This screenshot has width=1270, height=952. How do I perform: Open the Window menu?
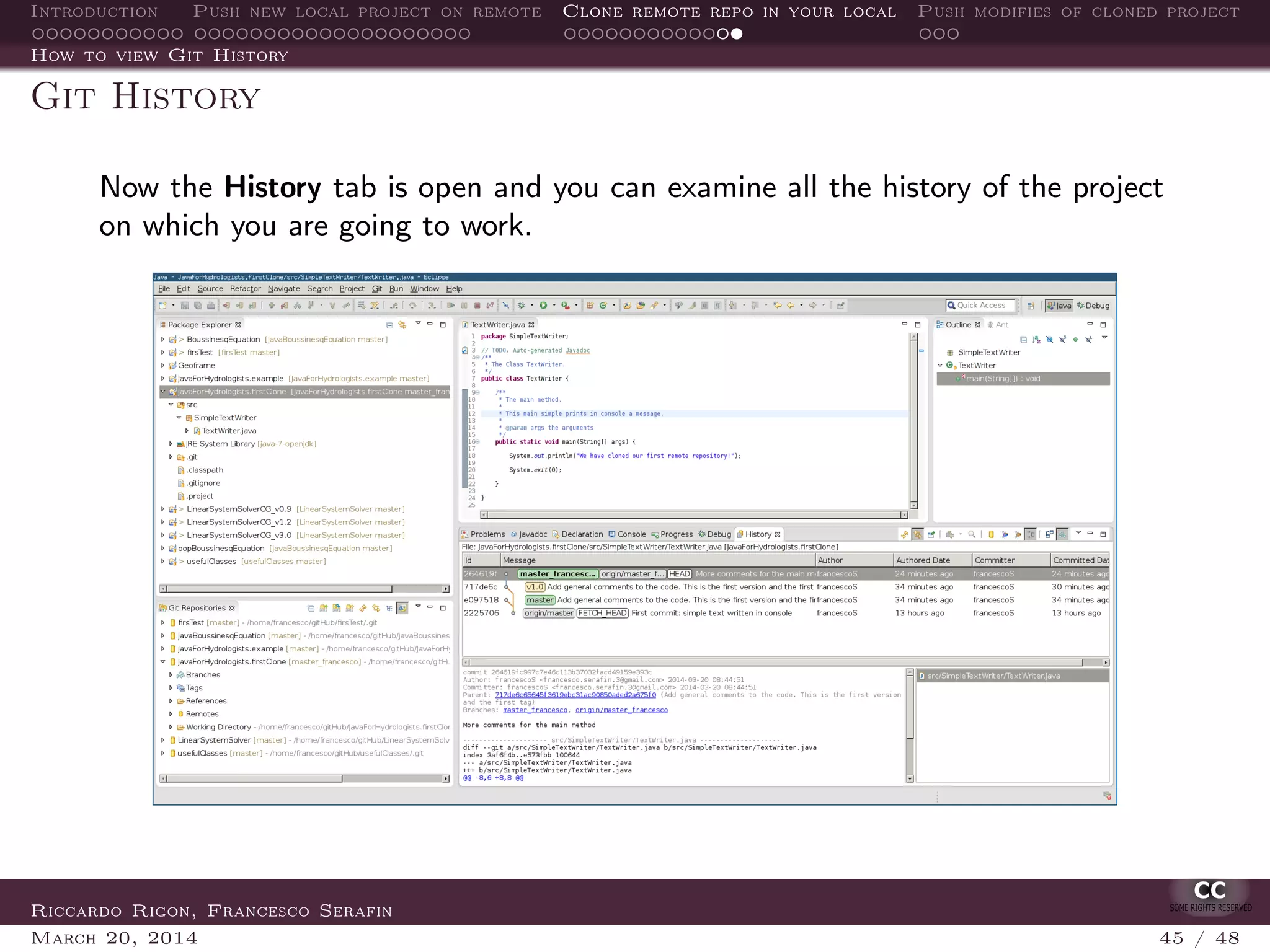pos(424,289)
